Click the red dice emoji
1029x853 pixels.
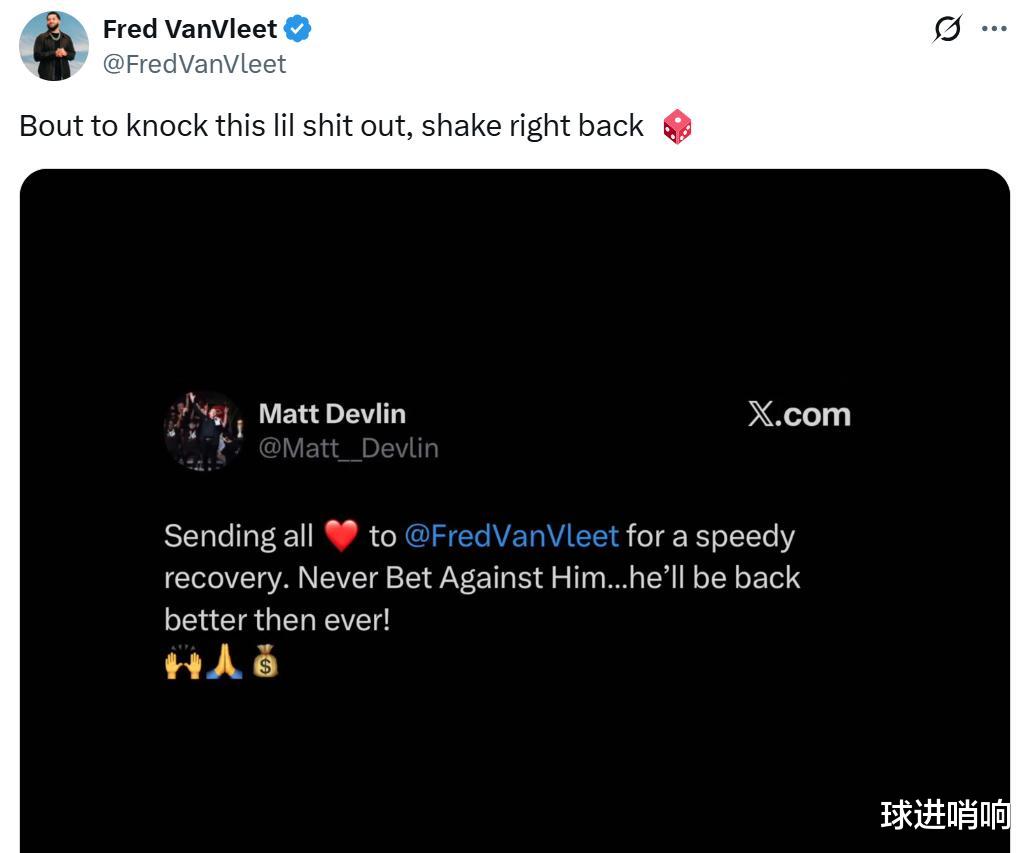pyautogui.click(x=677, y=127)
